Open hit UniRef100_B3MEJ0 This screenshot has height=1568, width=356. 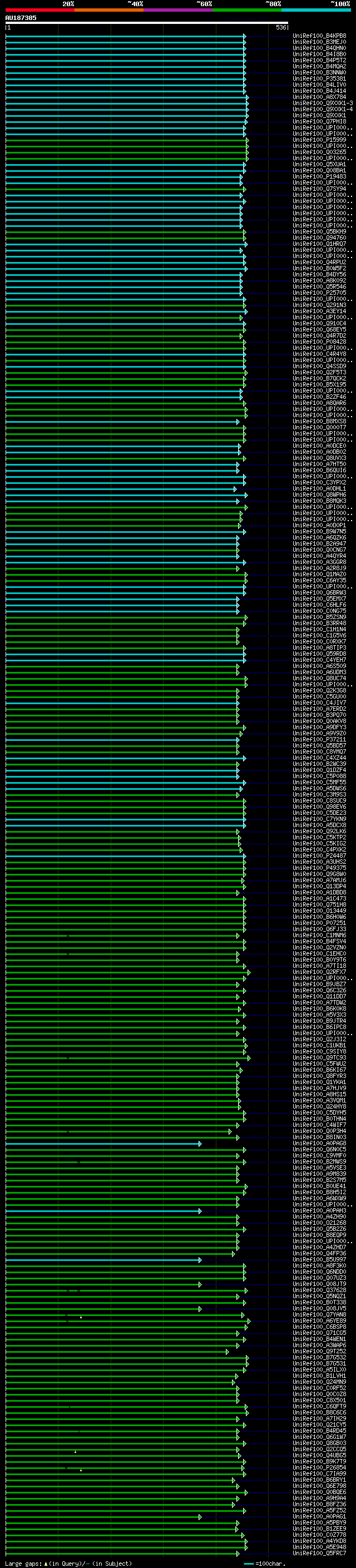(x=319, y=42)
